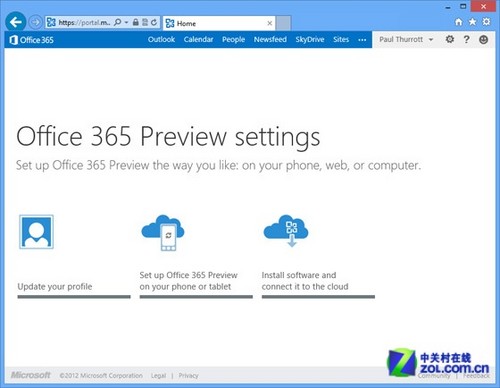Image resolution: width=500 pixels, height=388 pixels.
Task: Click the compatibility view icon
Action: click(x=145, y=22)
